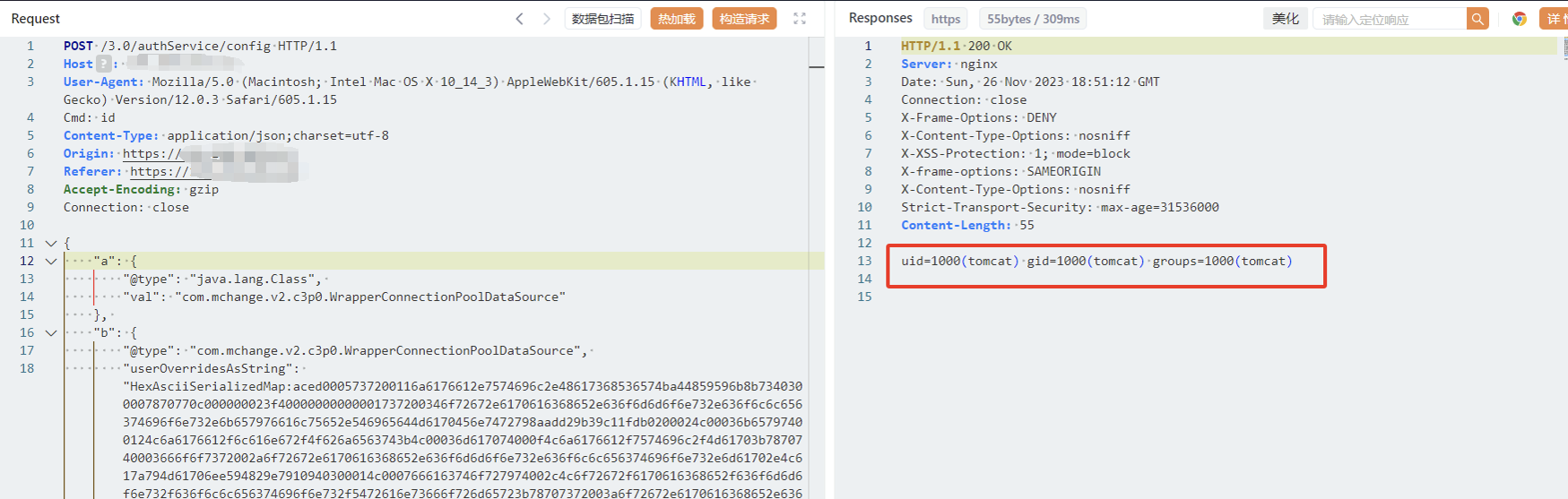
Task: Expand the Request editor to fullscreen
Action: pos(800,19)
